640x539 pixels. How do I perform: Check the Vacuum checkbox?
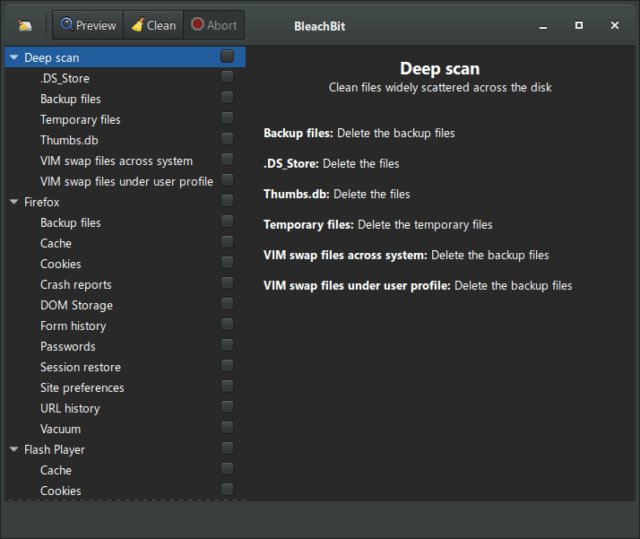[227, 427]
